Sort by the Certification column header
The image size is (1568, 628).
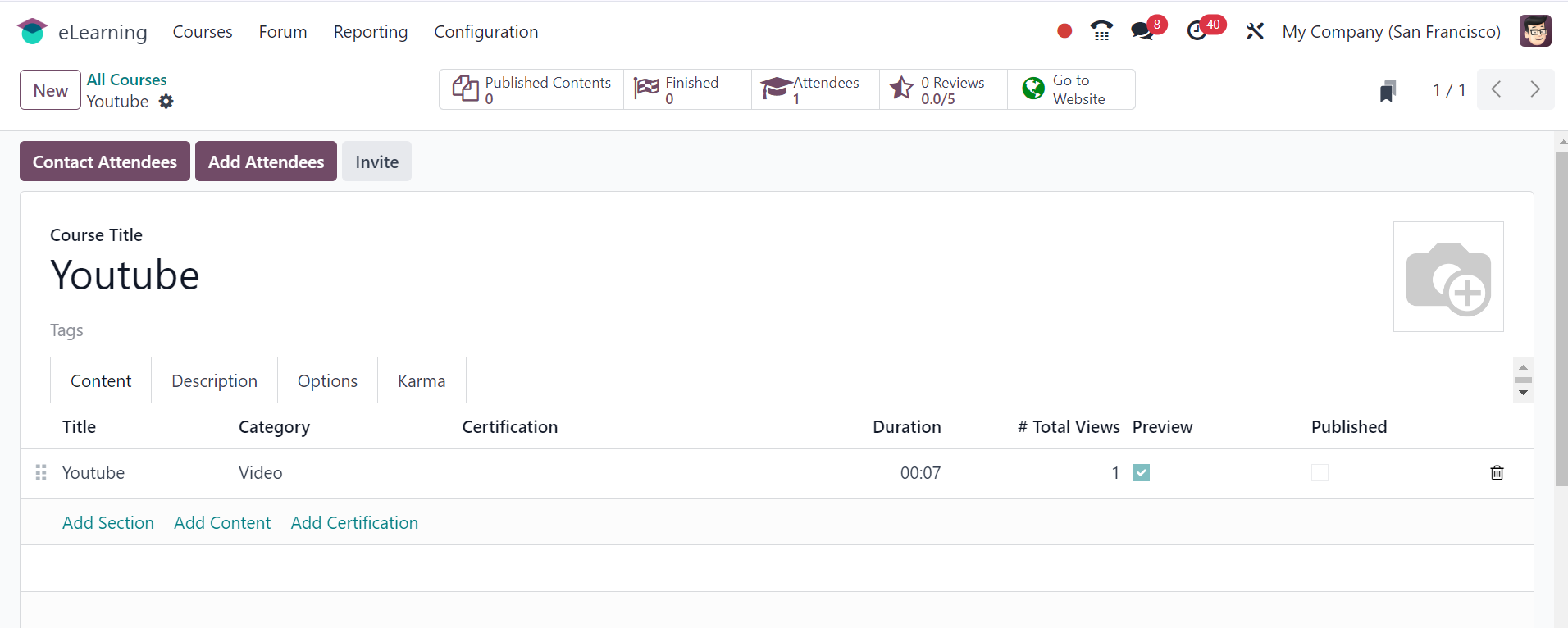tap(510, 427)
